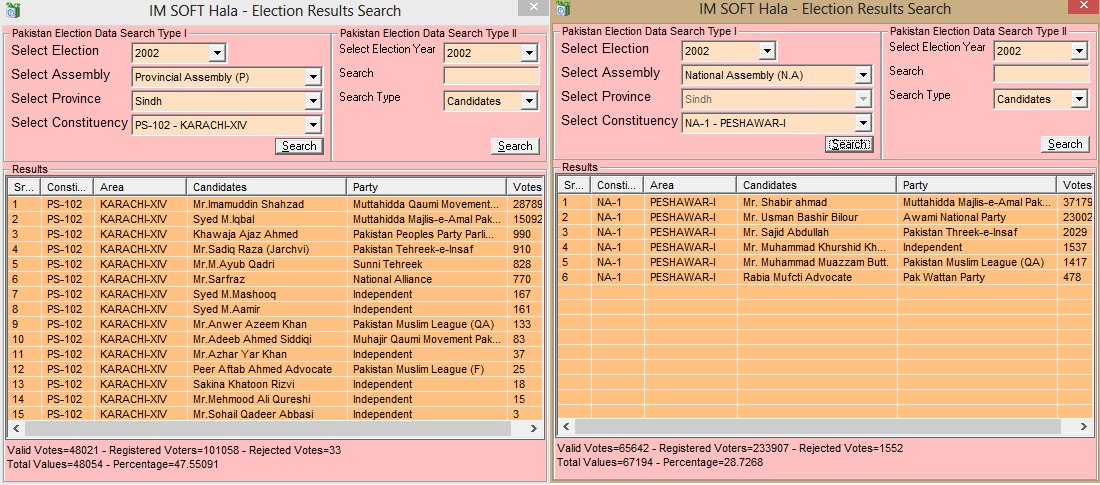Viewport: 1100px width, 485px height.
Task: Click left arrow of left results scrollbar
Action: tap(17, 428)
